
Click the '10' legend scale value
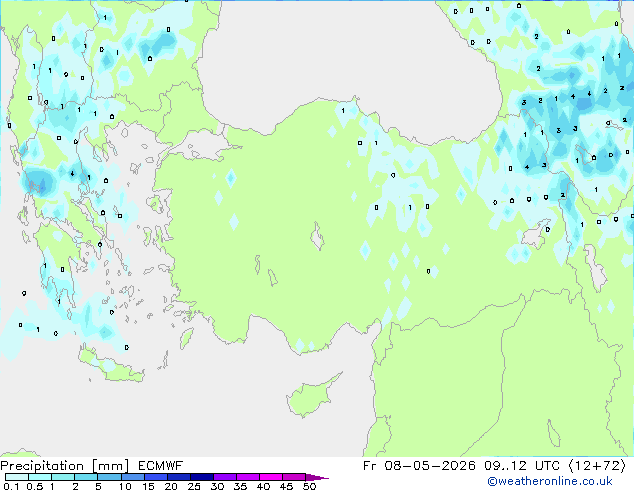tap(125, 486)
